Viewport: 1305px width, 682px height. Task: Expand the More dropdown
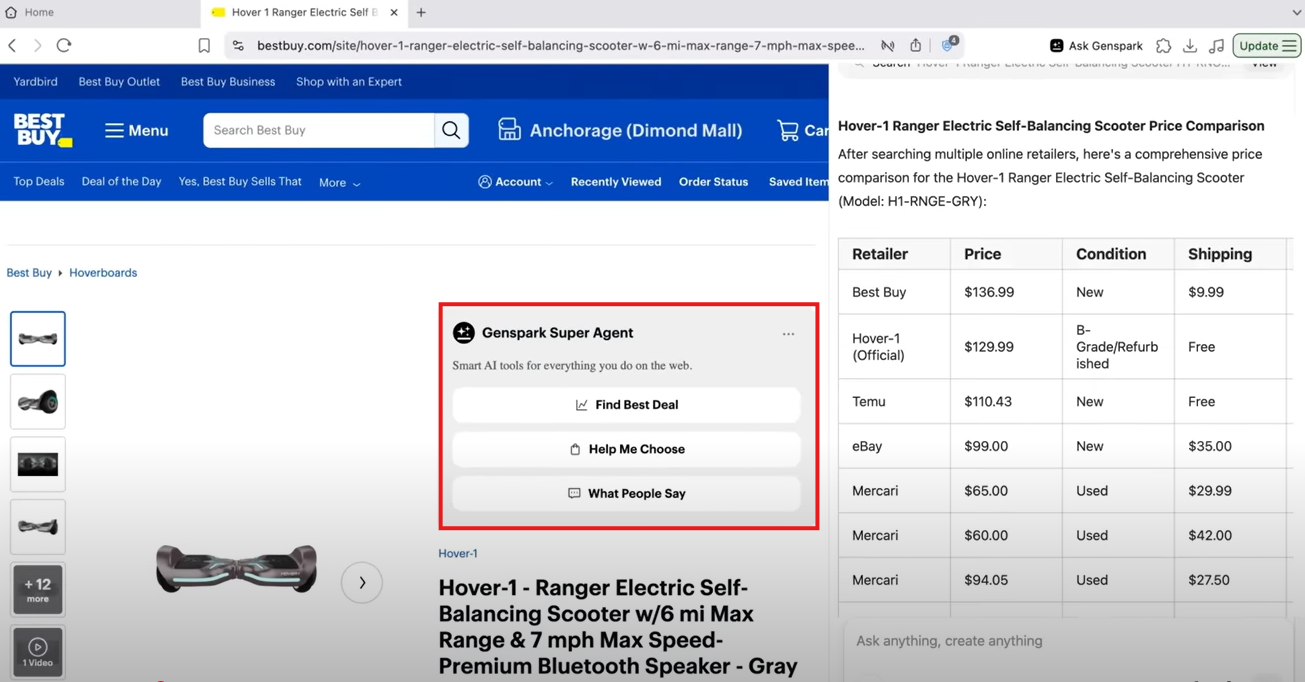point(339,183)
